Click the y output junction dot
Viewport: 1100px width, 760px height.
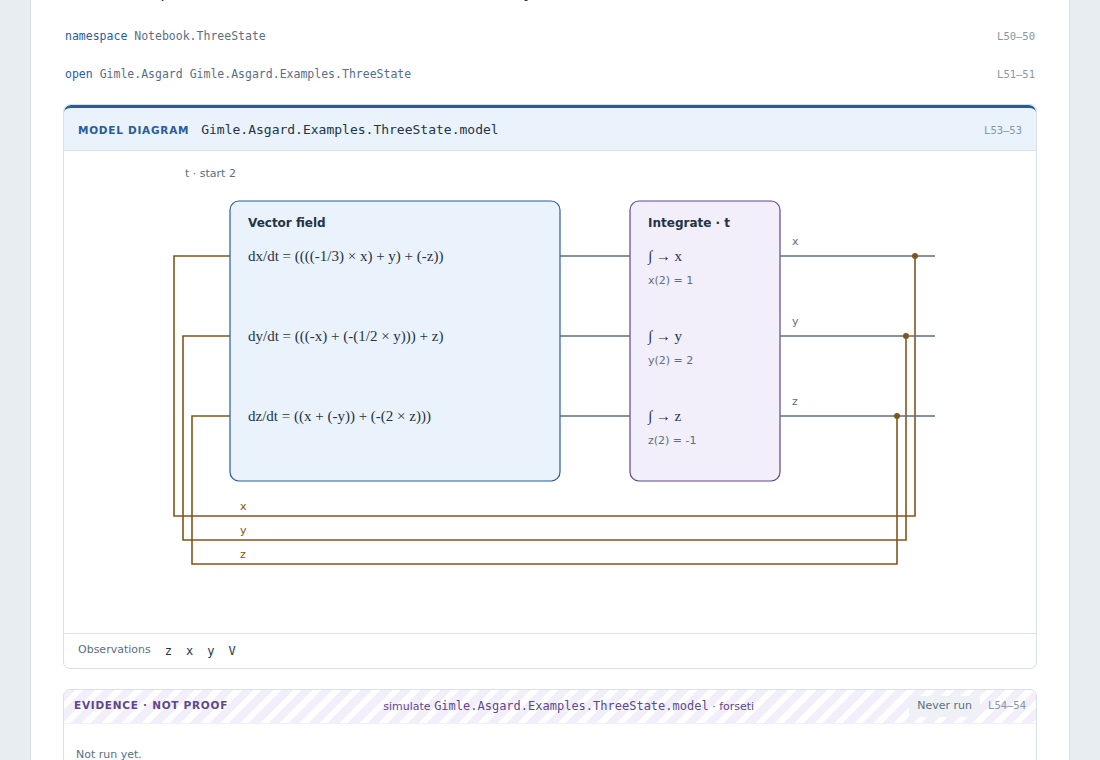pos(906,336)
